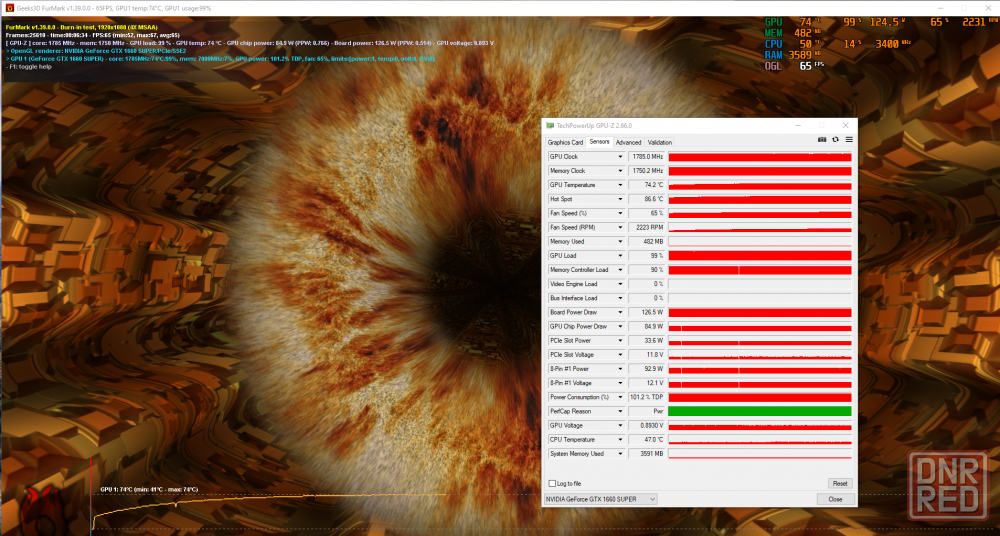Click the 84.9 W chip power value
This screenshot has height=536, width=1000.
(647, 327)
